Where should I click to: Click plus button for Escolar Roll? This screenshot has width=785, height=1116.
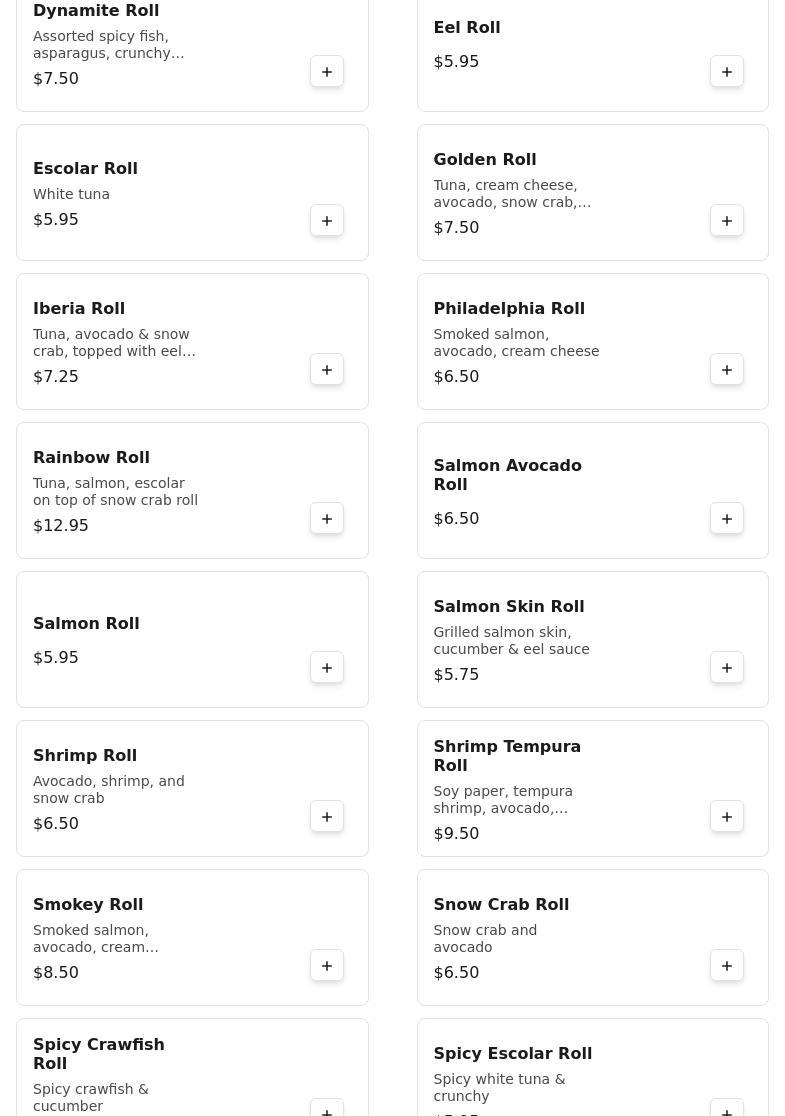327,221
